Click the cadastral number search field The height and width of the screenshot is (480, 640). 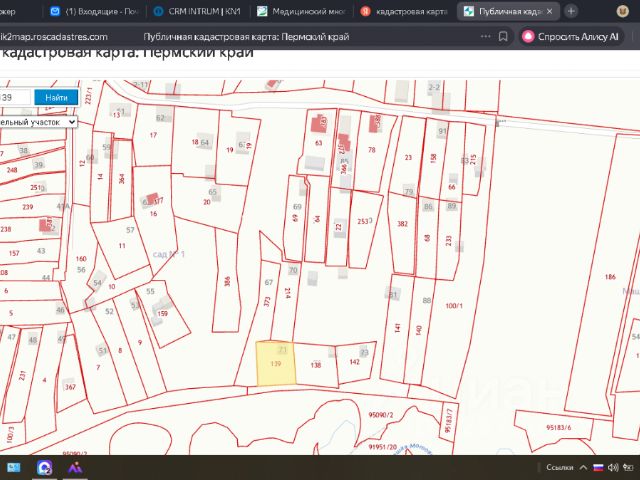coord(15,98)
